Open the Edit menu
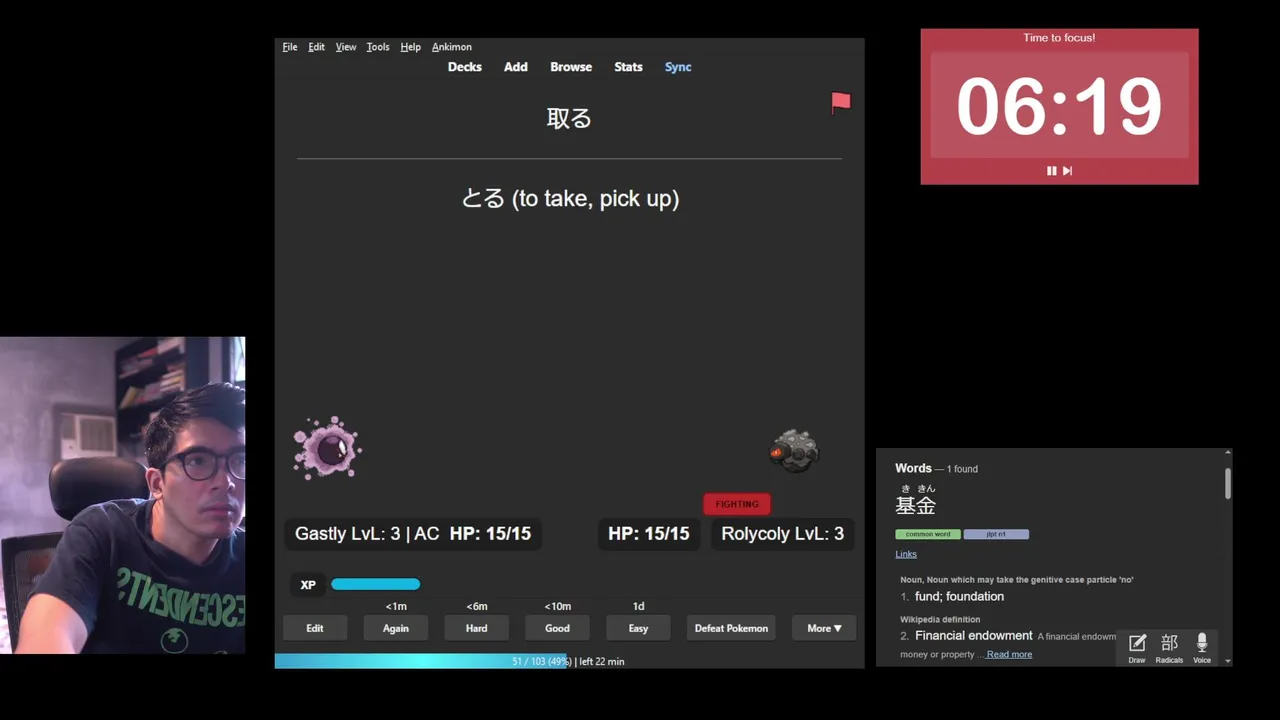Image resolution: width=1280 pixels, height=720 pixels. [316, 47]
